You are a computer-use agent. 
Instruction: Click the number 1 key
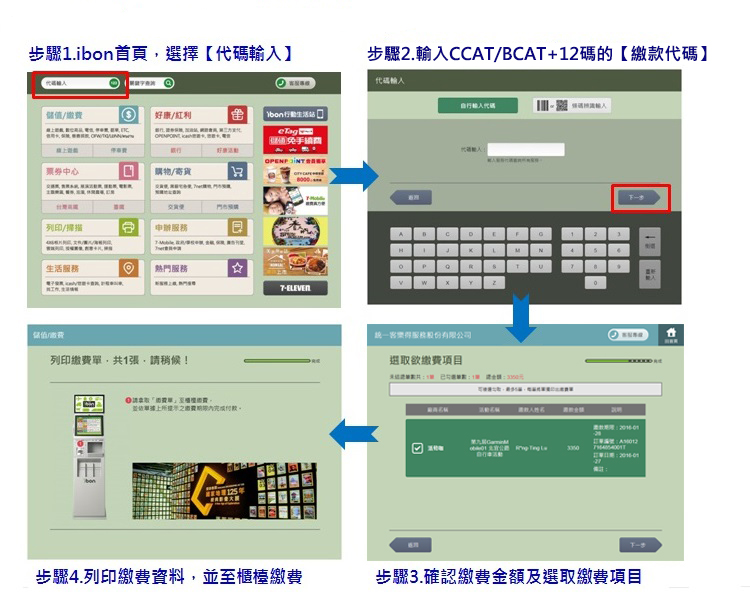click(x=572, y=234)
